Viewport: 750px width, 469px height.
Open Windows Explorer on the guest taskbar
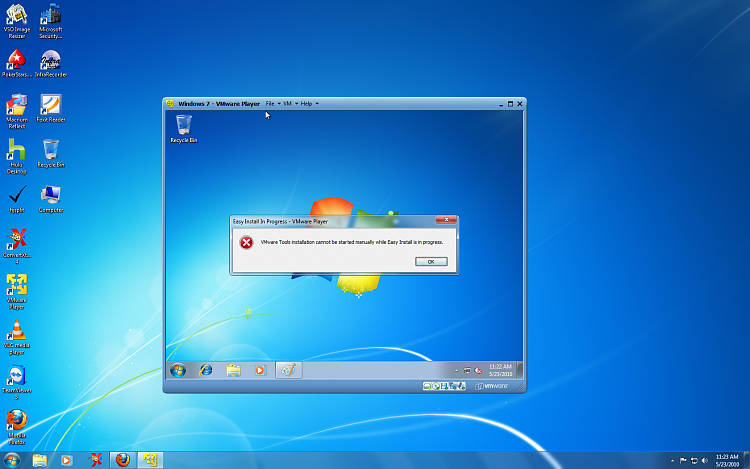click(x=233, y=370)
